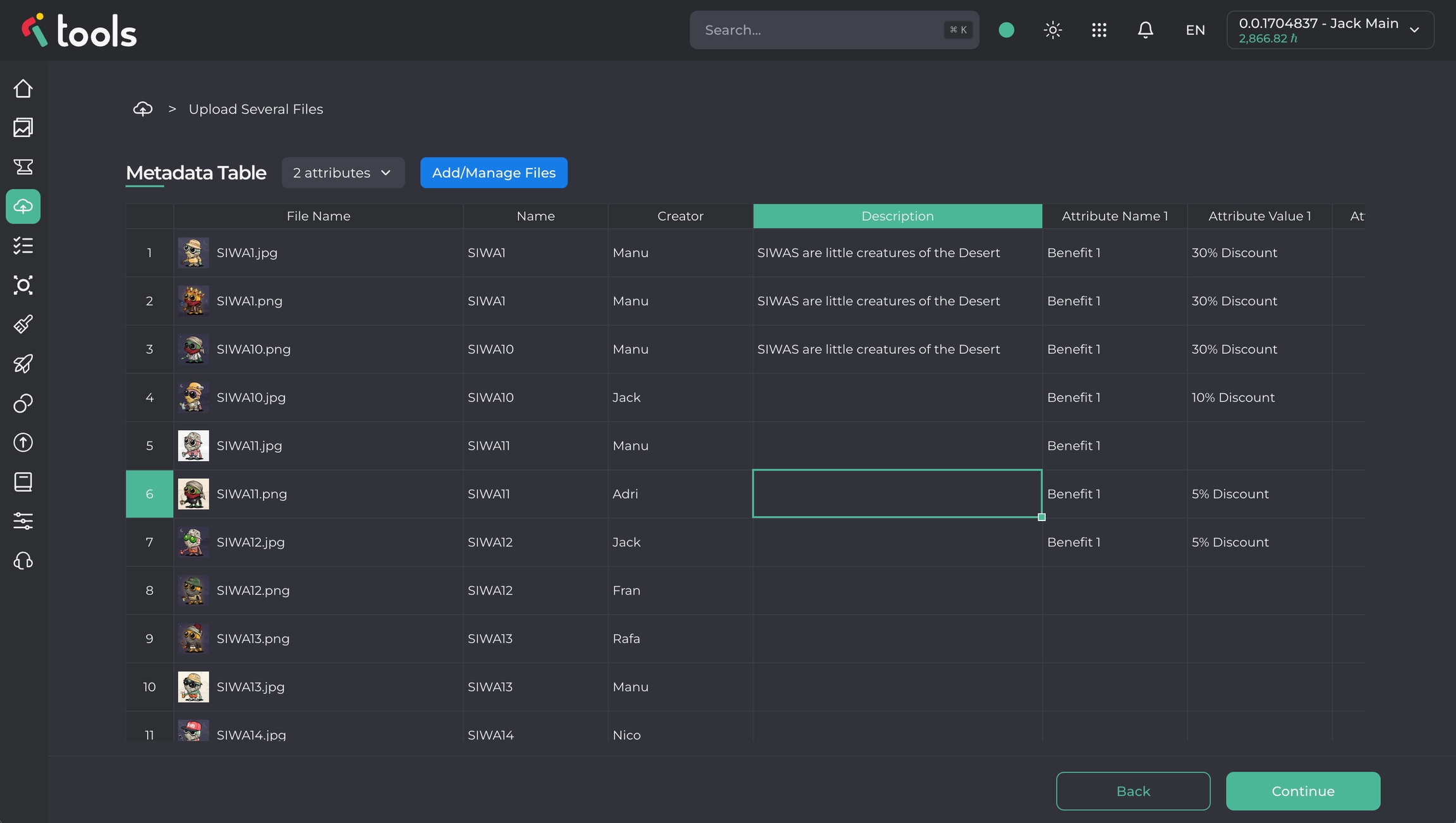Open the image gallery sidebar icon
Image resolution: width=1456 pixels, height=823 pixels.
point(23,128)
